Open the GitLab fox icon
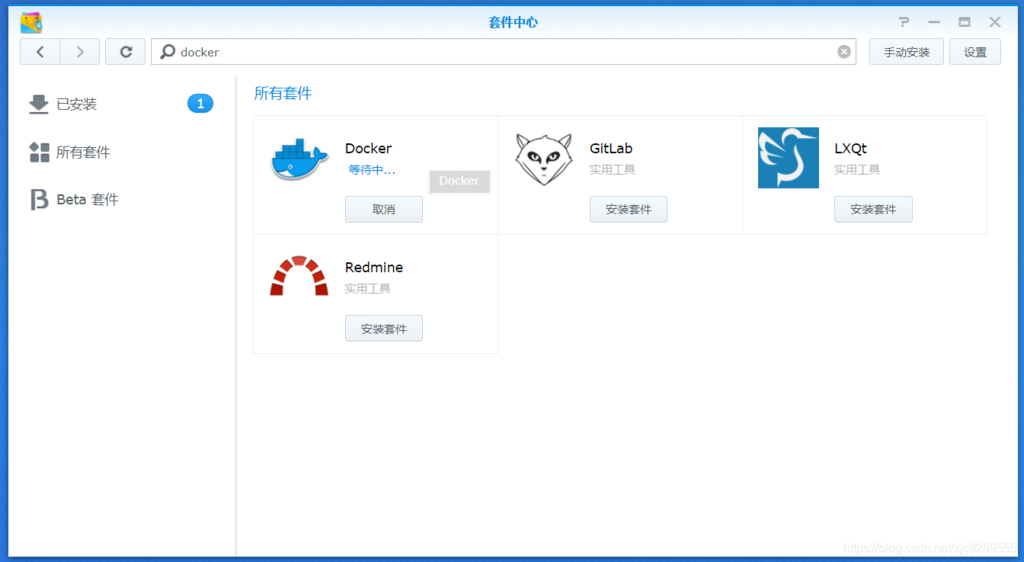 543,159
